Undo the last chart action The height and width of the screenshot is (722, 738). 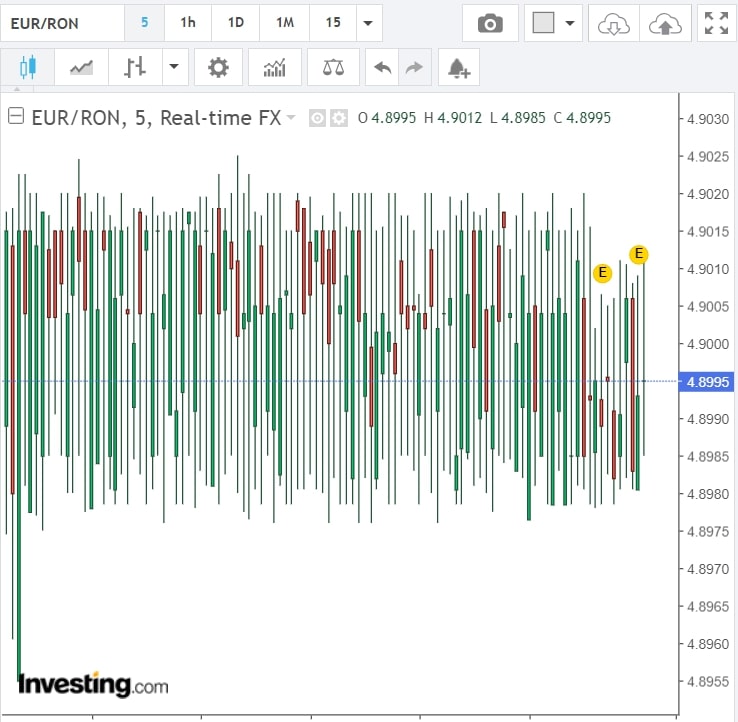point(382,68)
